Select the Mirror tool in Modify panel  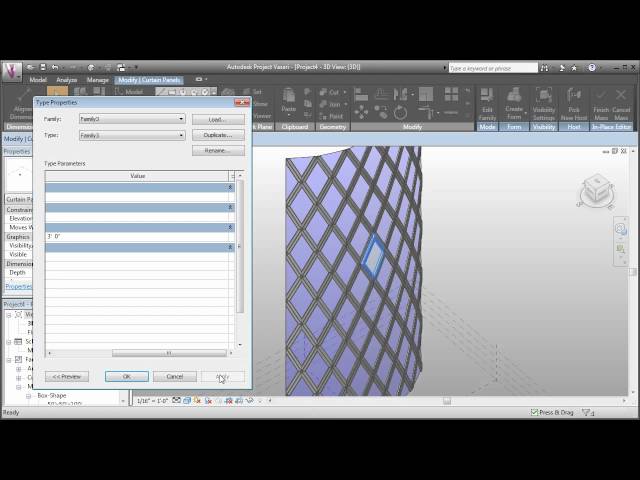(400, 95)
